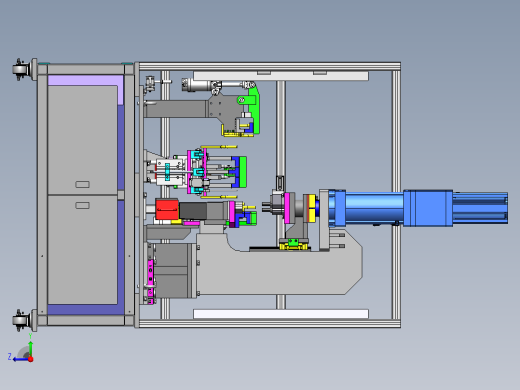Image resolution: width=520 pixels, height=390 pixels.
Task: Select the large blue electric cylinder actuator
Action: click(418, 208)
